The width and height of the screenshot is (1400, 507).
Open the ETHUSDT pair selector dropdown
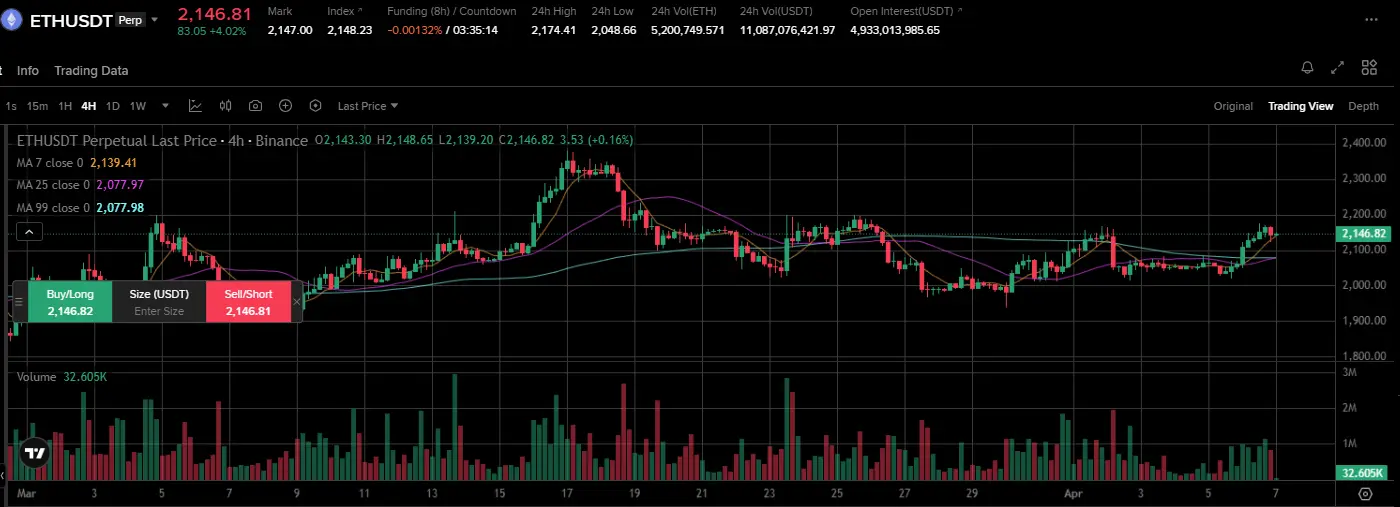click(154, 20)
